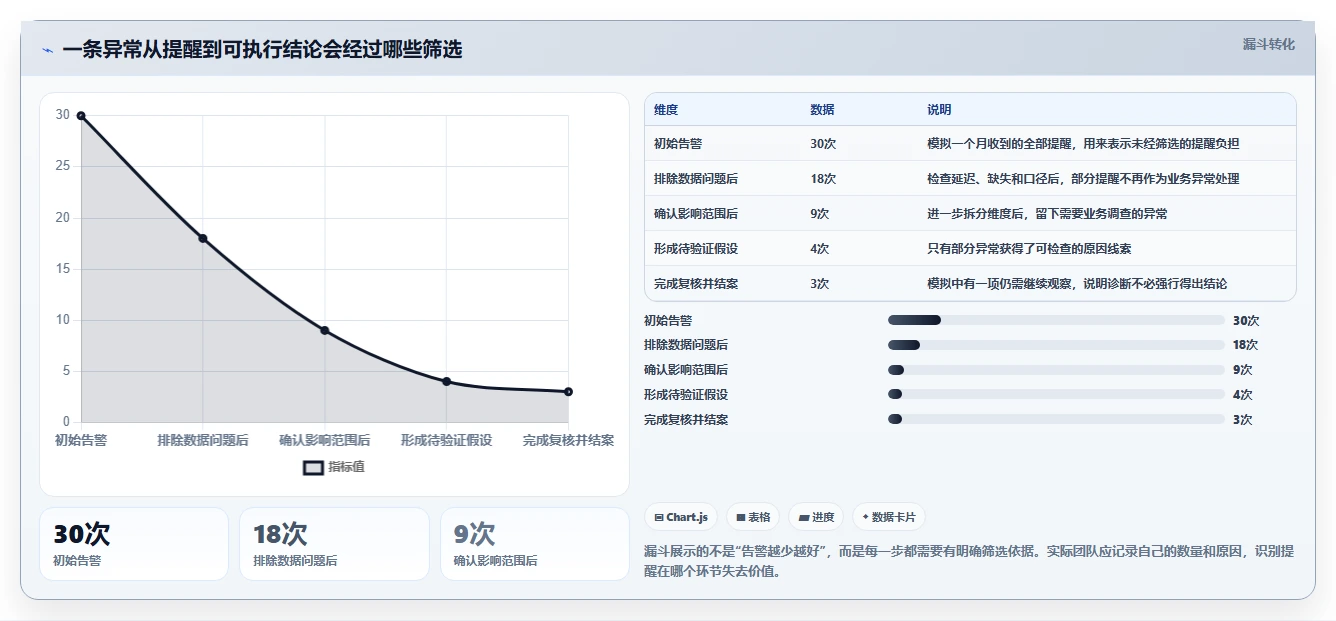Click the 排除数据问题后 progress bar
Image resolution: width=1336 pixels, height=621 pixels.
[x=1056, y=345]
